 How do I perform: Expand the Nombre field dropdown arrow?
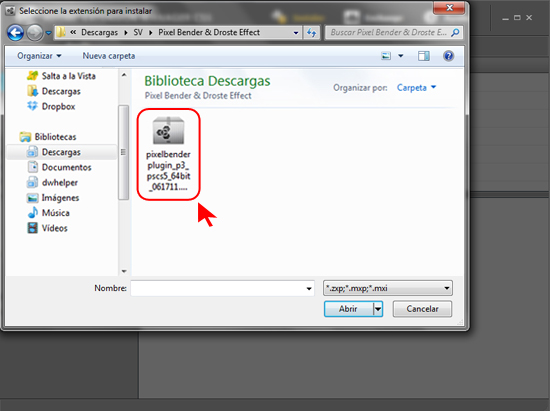click(x=309, y=289)
